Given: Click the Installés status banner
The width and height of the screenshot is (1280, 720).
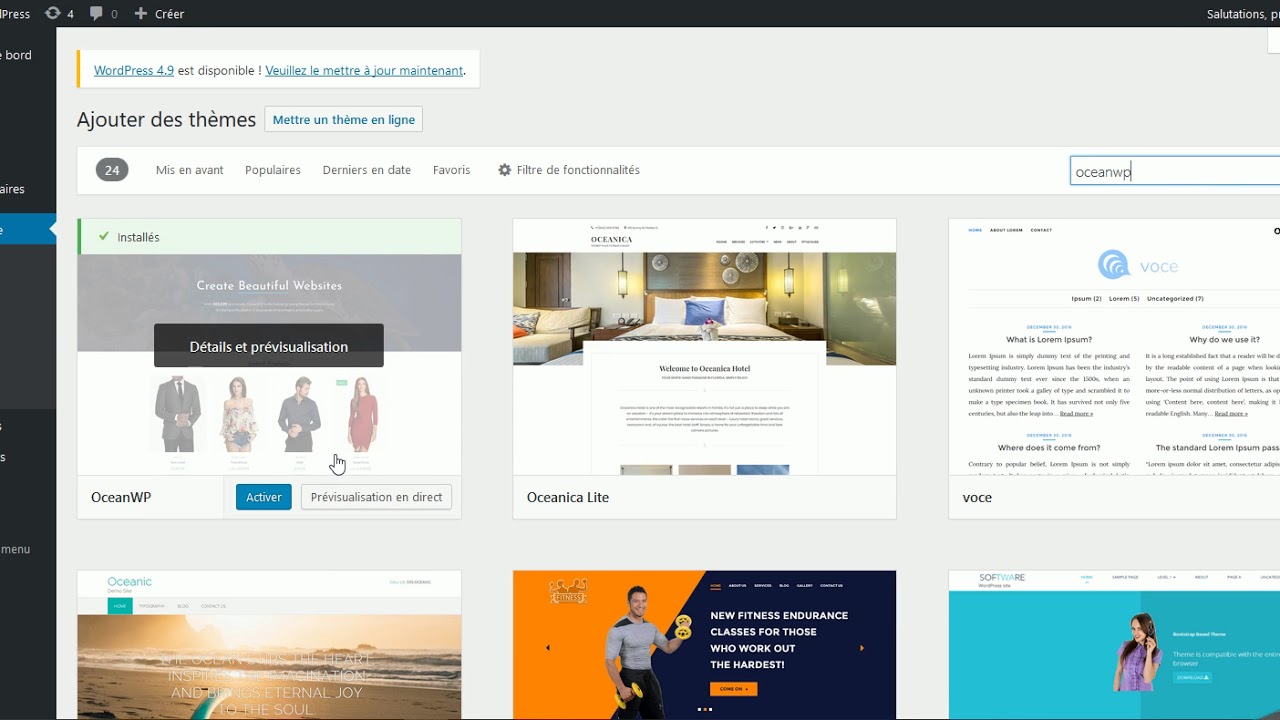Looking at the screenshot, I should pos(269,237).
